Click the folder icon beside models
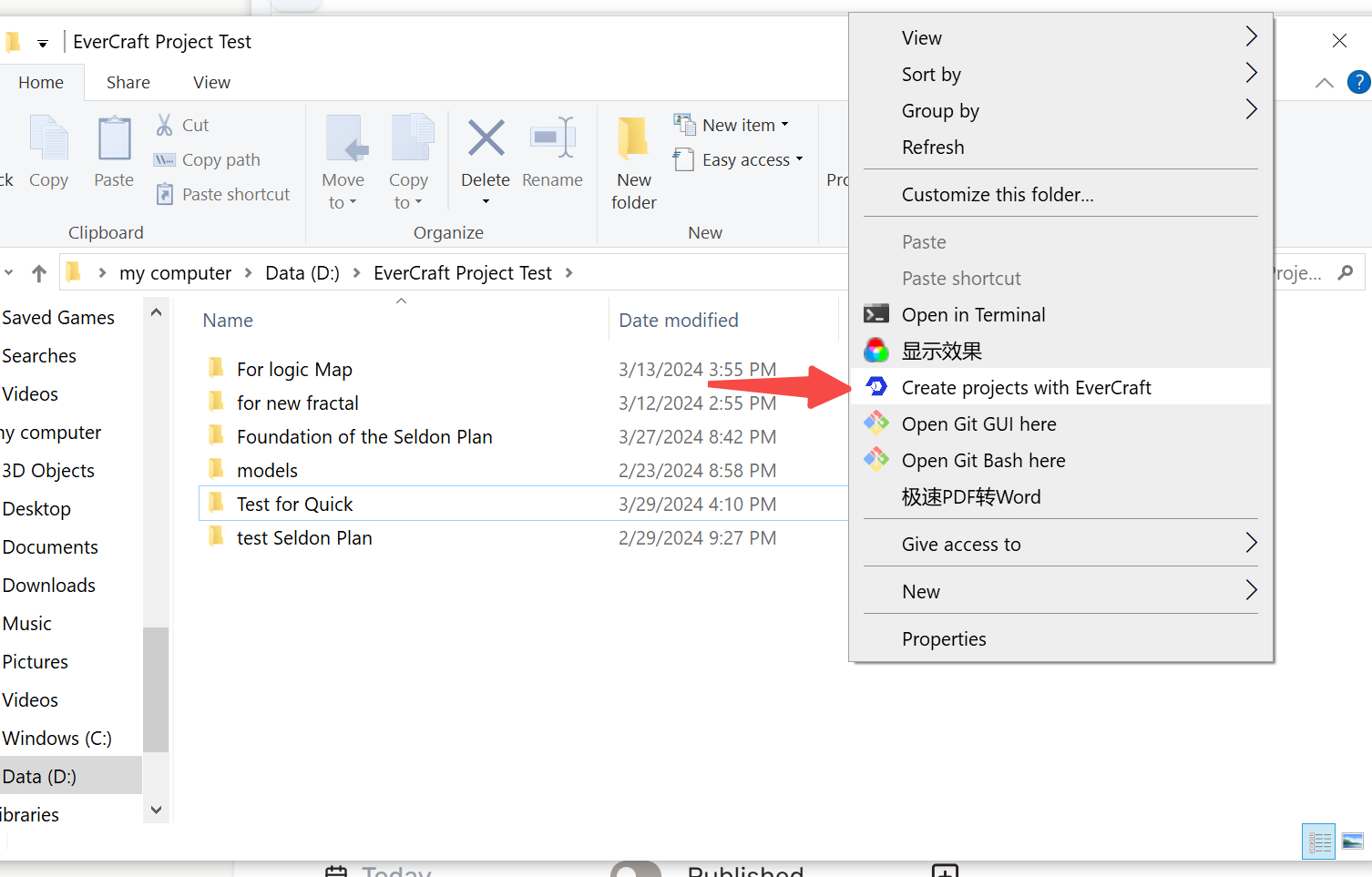The image size is (1372, 877). [x=216, y=469]
